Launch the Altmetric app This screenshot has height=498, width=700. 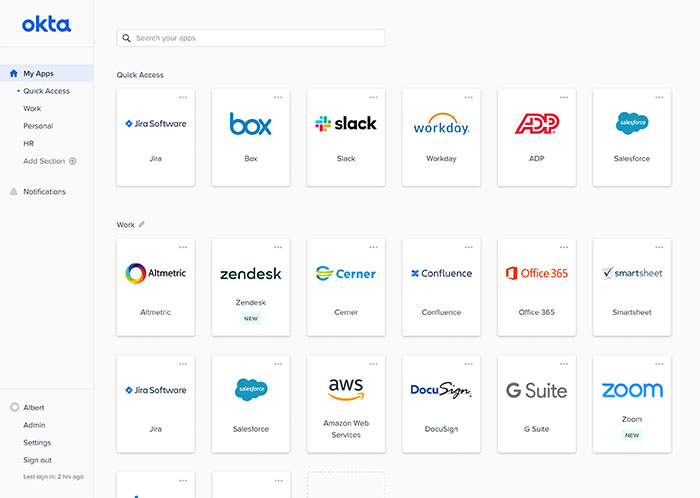(155, 287)
